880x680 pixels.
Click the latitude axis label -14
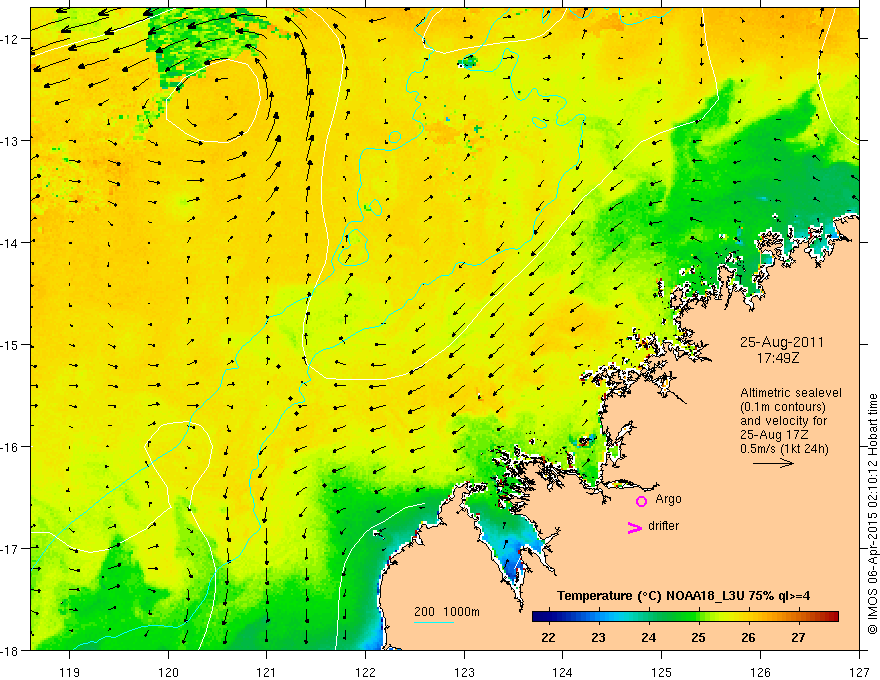pyautogui.click(x=10, y=242)
